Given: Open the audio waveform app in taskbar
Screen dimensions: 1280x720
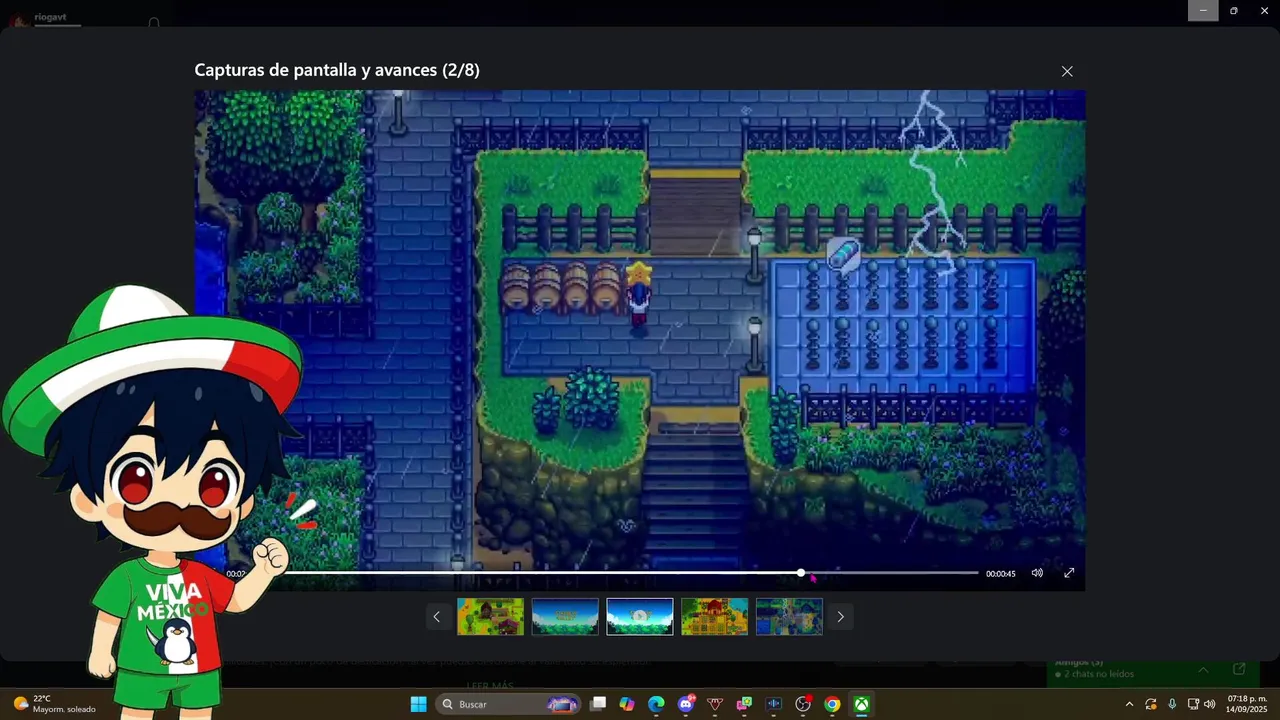Looking at the screenshot, I should (773, 704).
